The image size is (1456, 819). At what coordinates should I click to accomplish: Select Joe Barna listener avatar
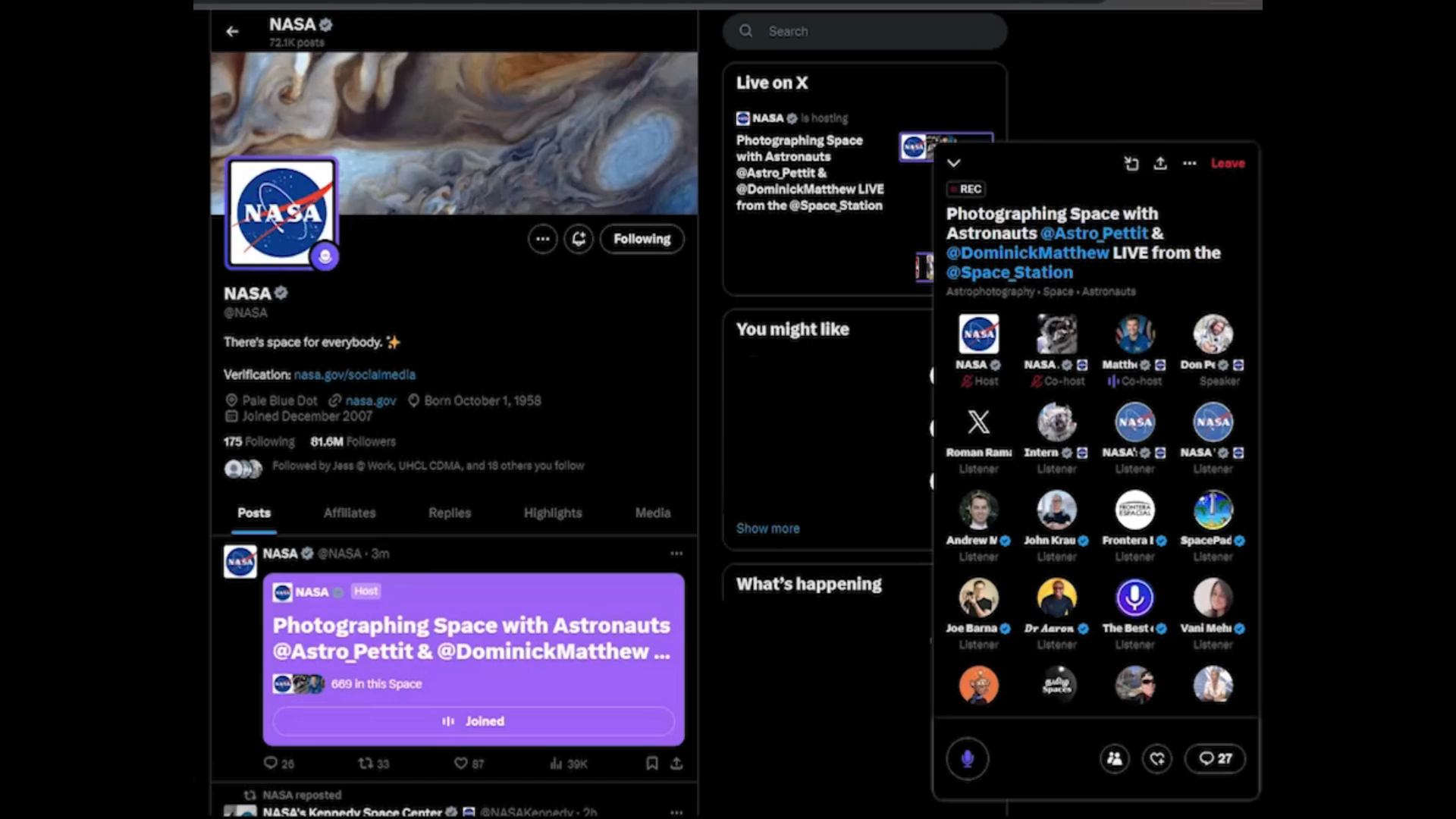(x=978, y=598)
